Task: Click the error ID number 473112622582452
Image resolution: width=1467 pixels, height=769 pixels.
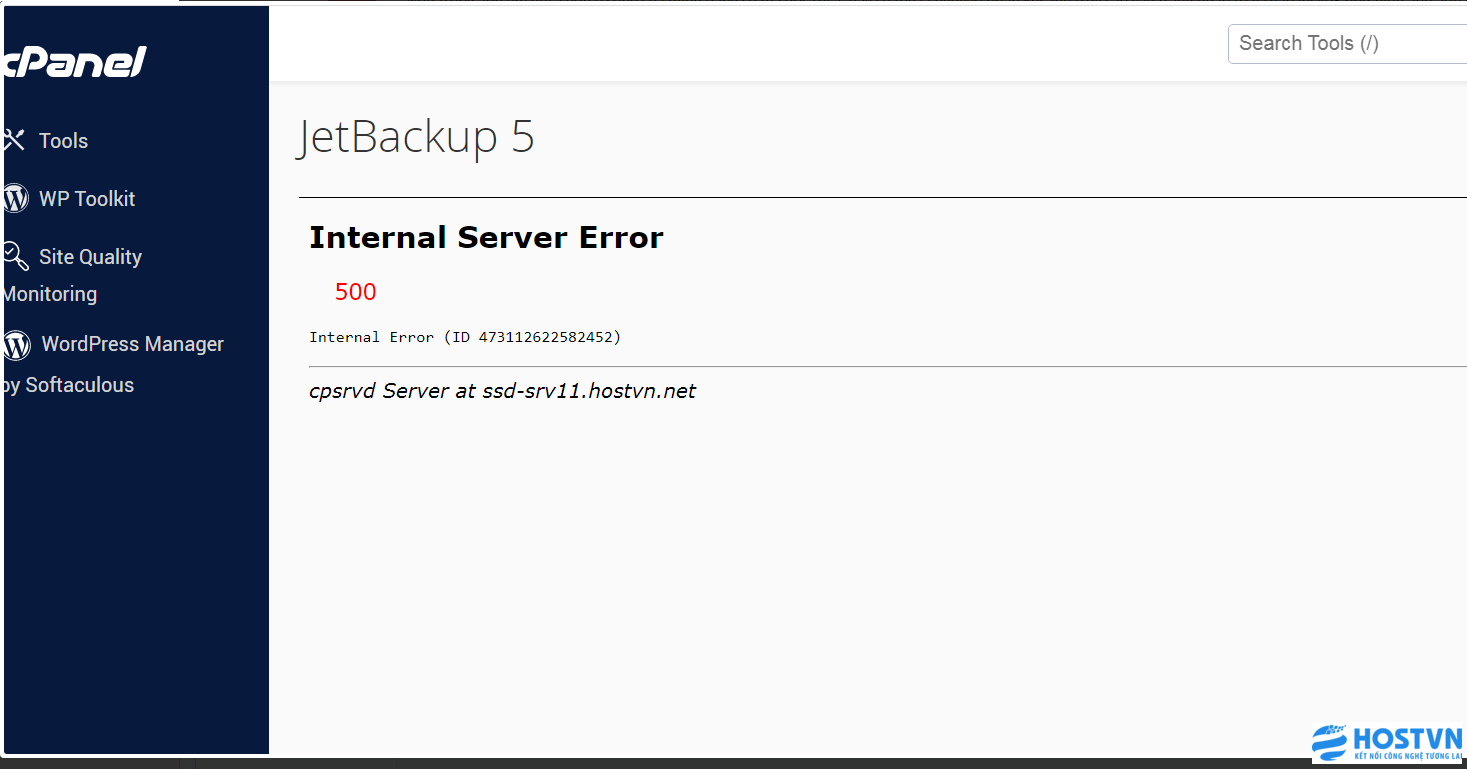Action: tap(546, 337)
